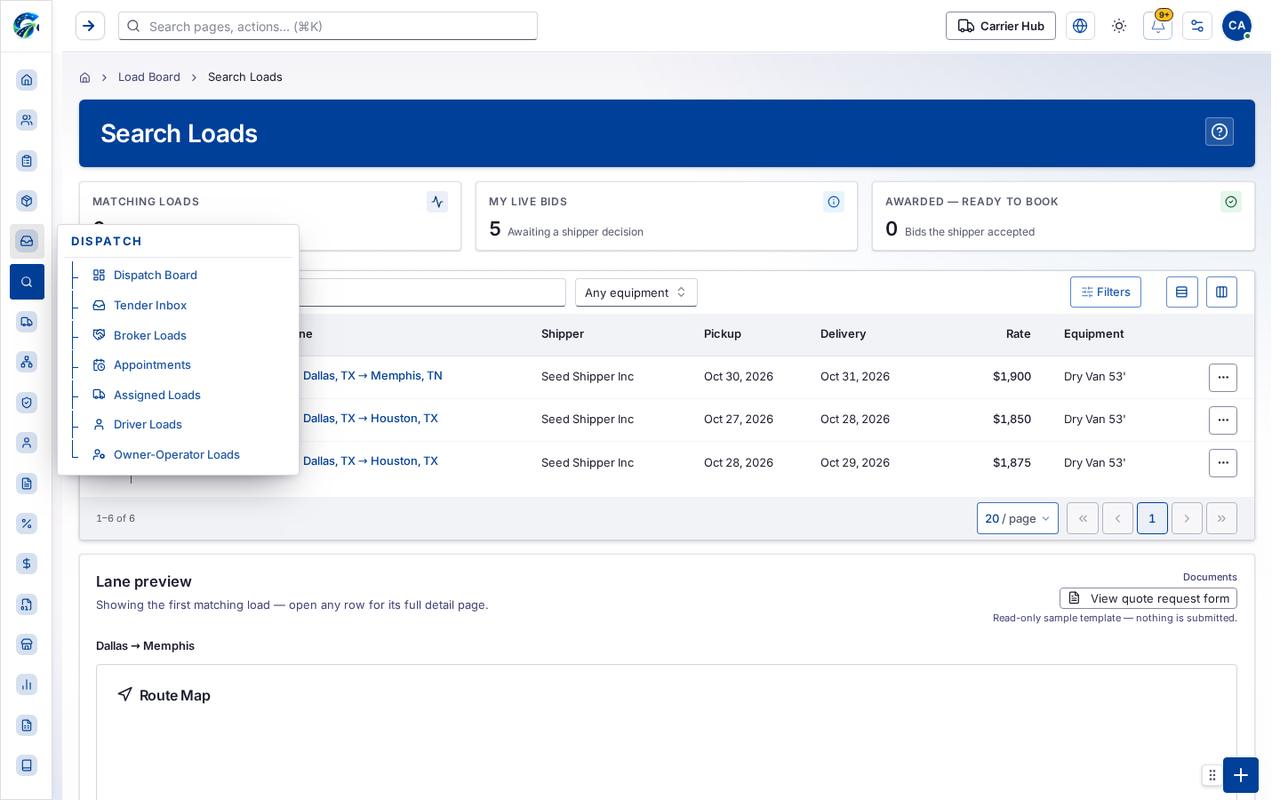Choose Owner-Operator Loads in the Dispatch menu

(x=177, y=454)
